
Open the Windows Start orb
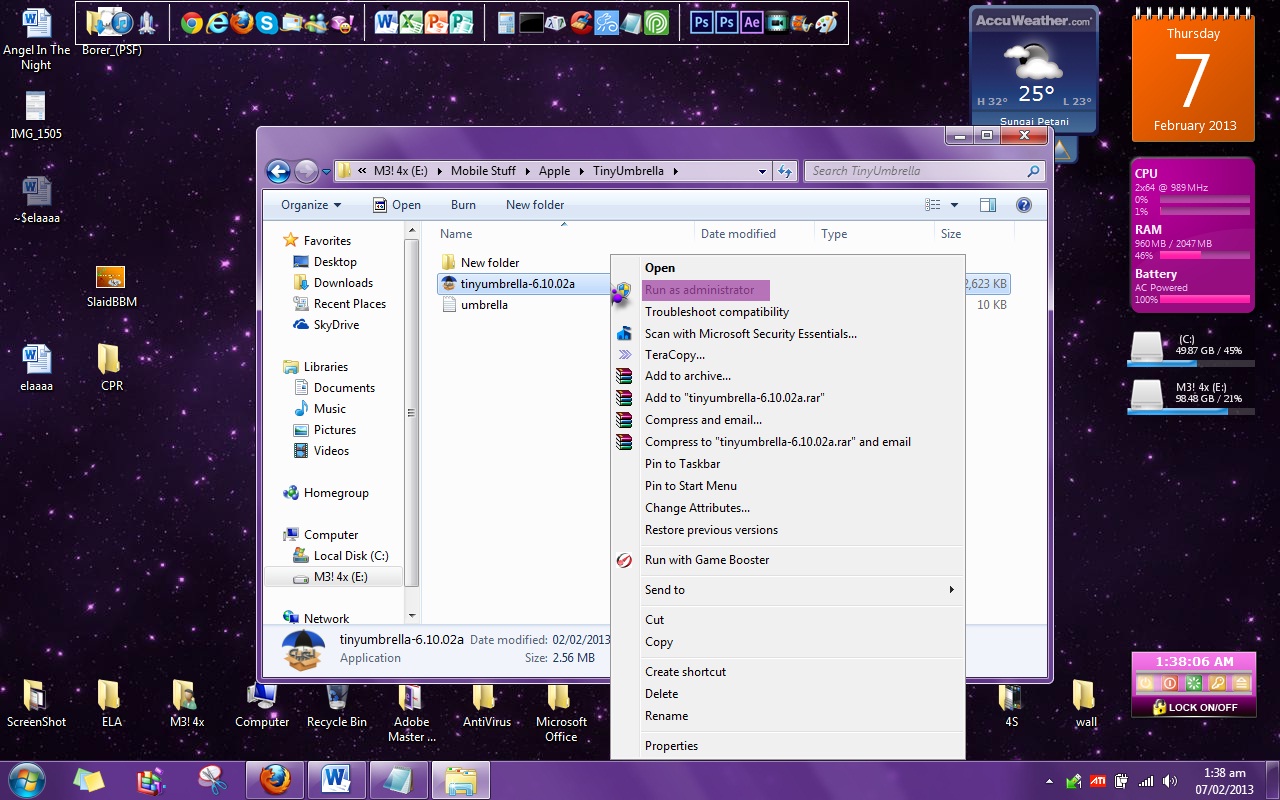point(26,779)
